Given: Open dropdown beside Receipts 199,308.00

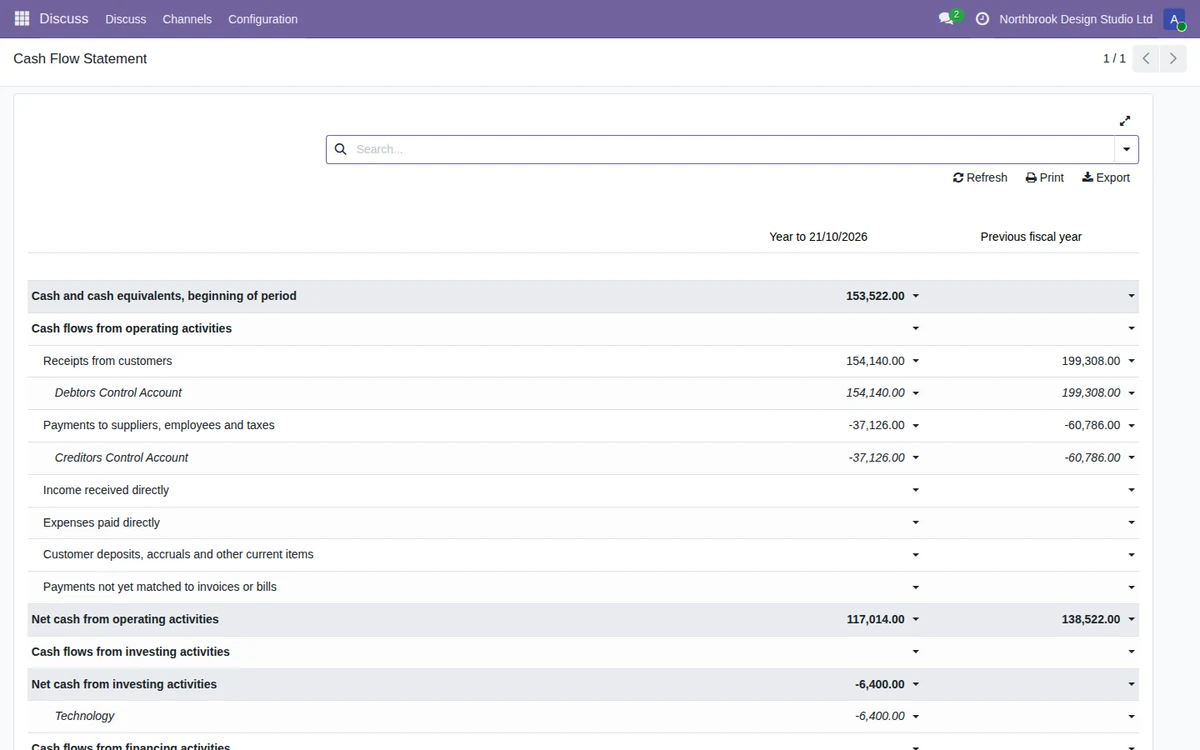Looking at the screenshot, I should [x=1132, y=362].
